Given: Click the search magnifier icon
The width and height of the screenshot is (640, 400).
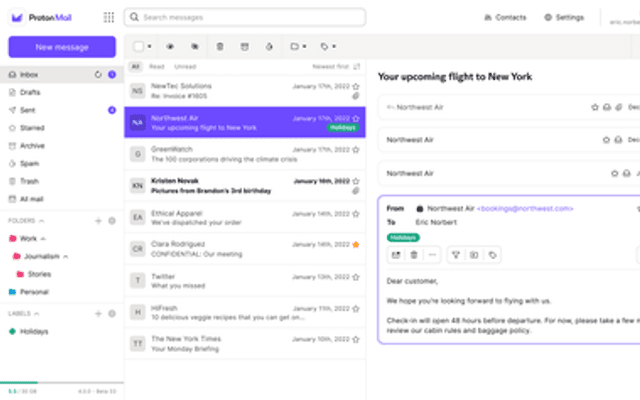Looking at the screenshot, I should tap(134, 17).
